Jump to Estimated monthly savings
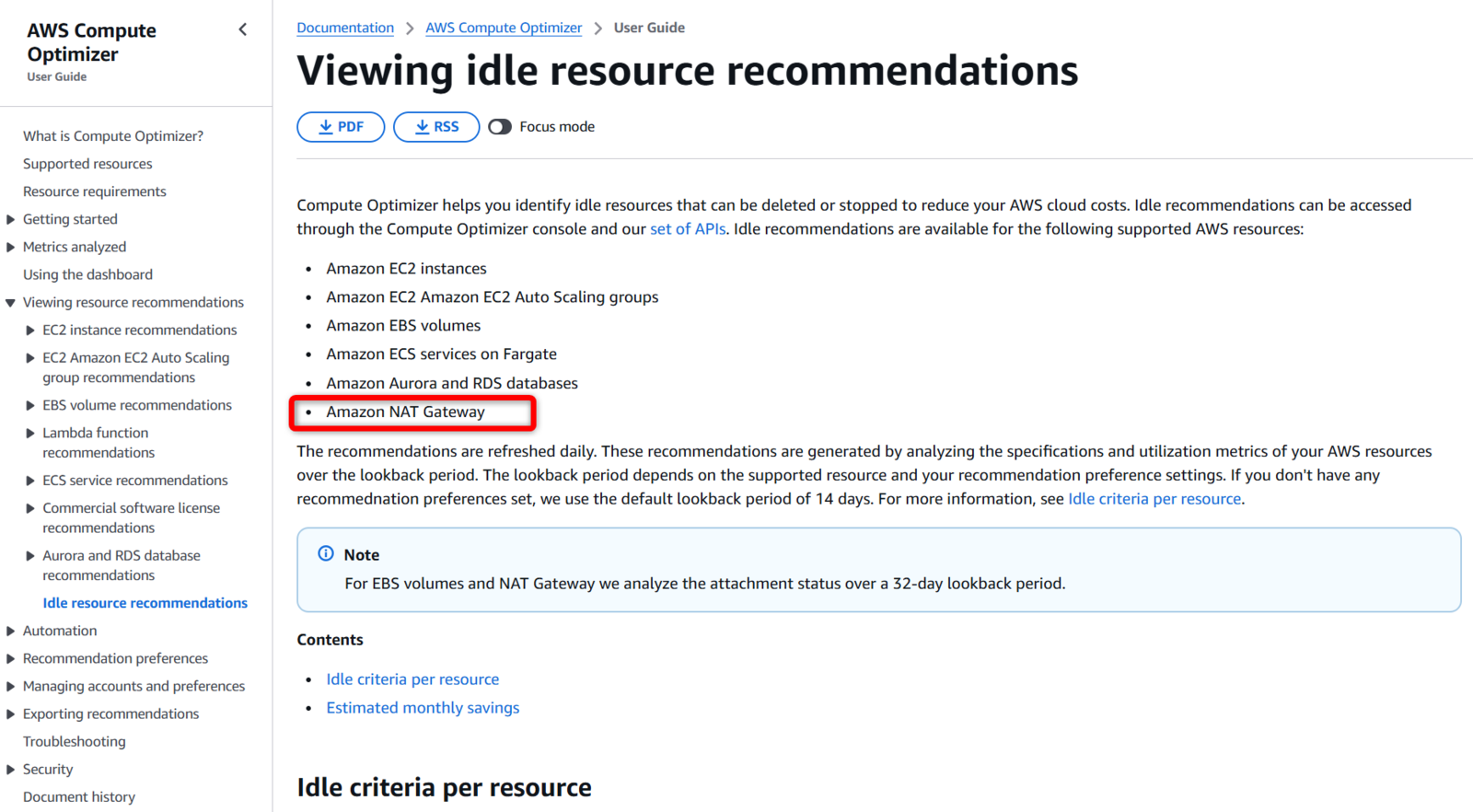Viewport: 1473px width, 812px height. [423, 708]
